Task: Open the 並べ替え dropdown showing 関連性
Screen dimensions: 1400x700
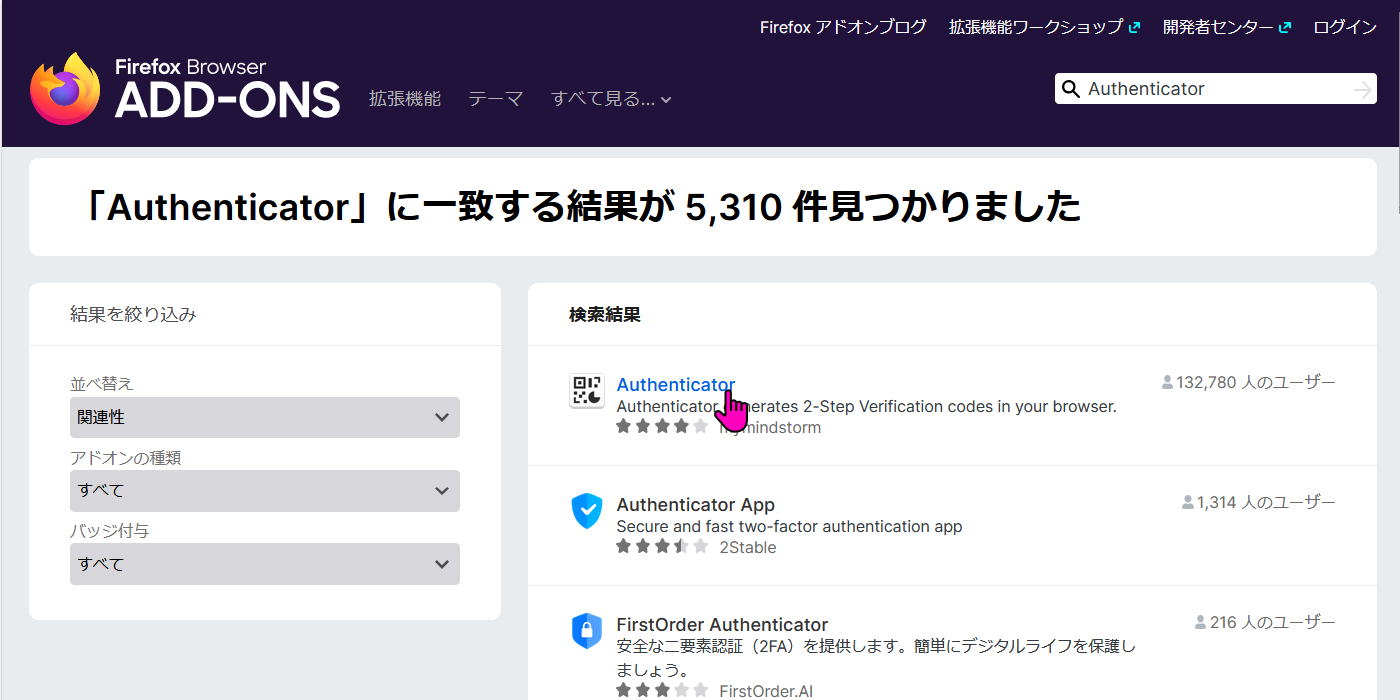Action: tap(265, 417)
